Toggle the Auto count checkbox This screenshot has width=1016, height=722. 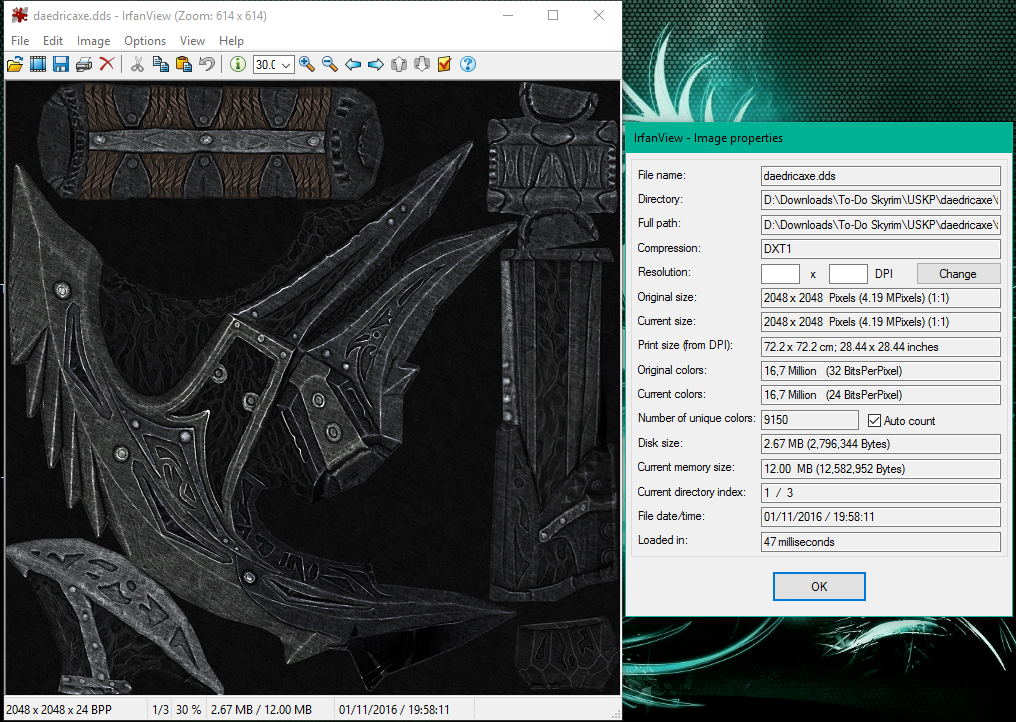(874, 421)
